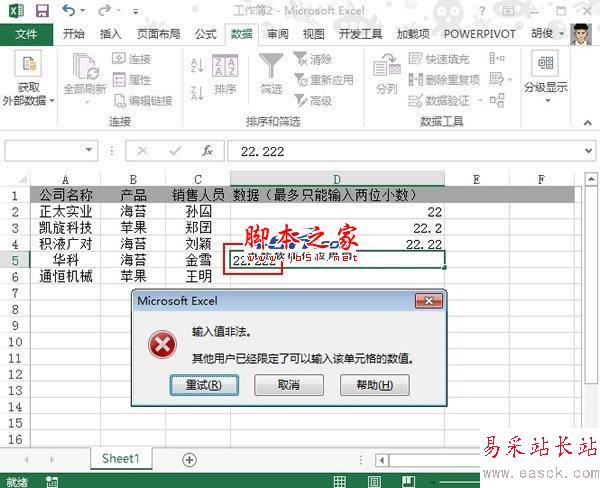
Task: Switch to Normal view in status bar
Action: (x=340, y=481)
